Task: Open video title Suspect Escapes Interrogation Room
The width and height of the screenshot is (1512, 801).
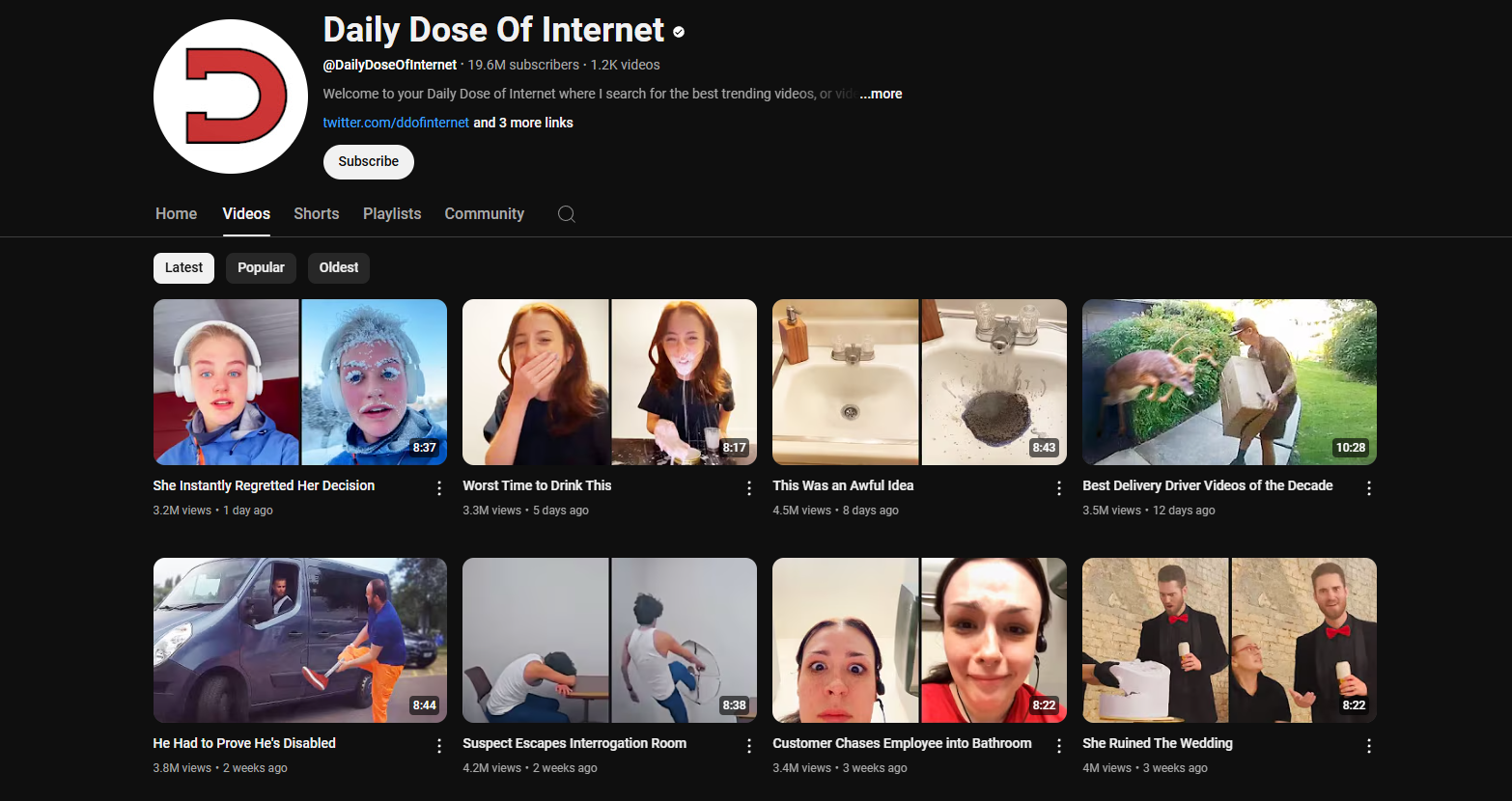Action: [x=574, y=743]
